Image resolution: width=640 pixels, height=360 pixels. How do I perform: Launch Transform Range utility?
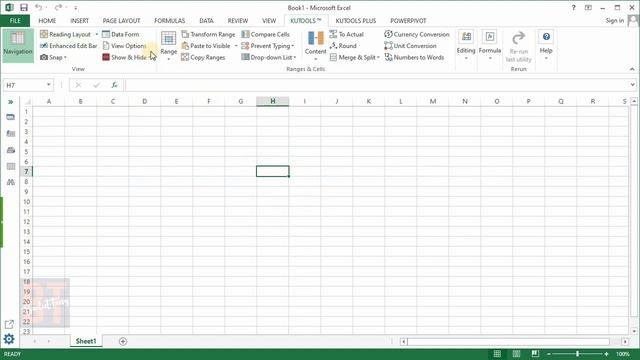pyautogui.click(x=209, y=34)
